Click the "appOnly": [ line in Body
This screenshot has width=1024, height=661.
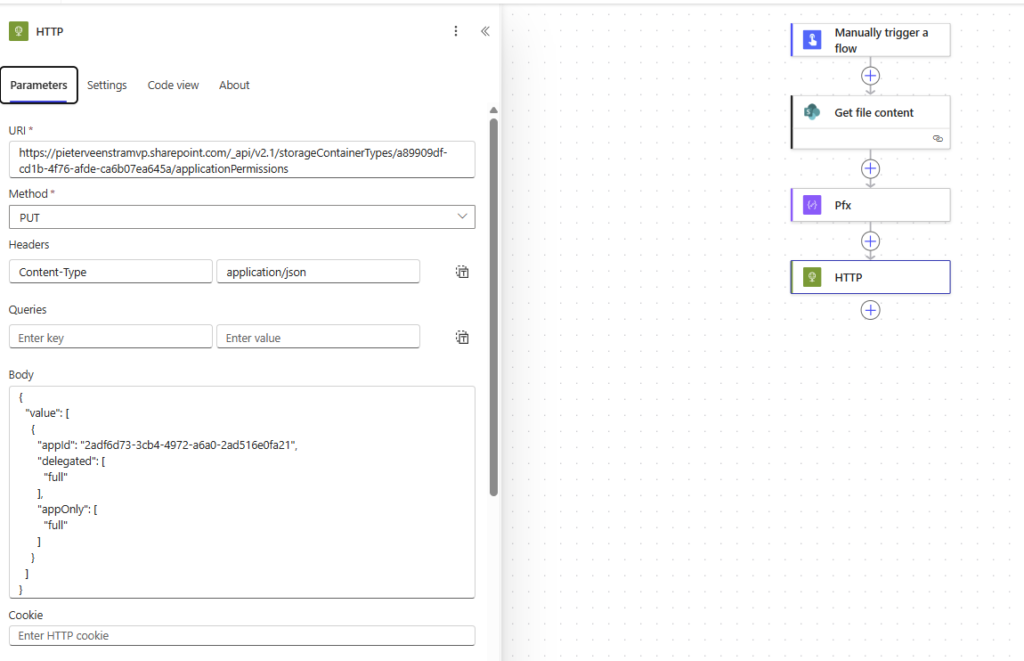[x=67, y=509]
